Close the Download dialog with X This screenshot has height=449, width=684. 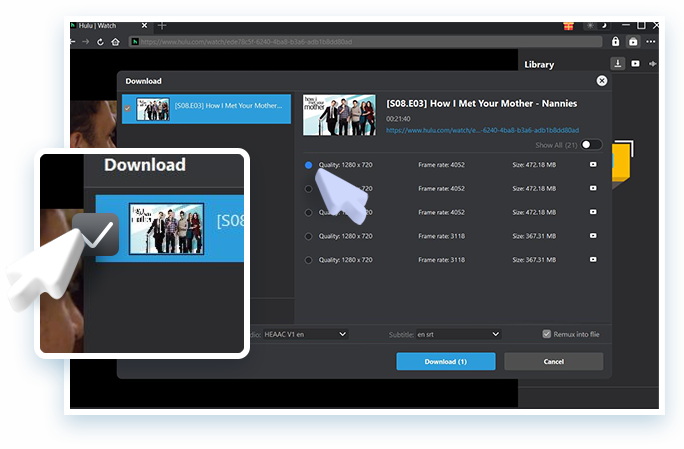[602, 81]
